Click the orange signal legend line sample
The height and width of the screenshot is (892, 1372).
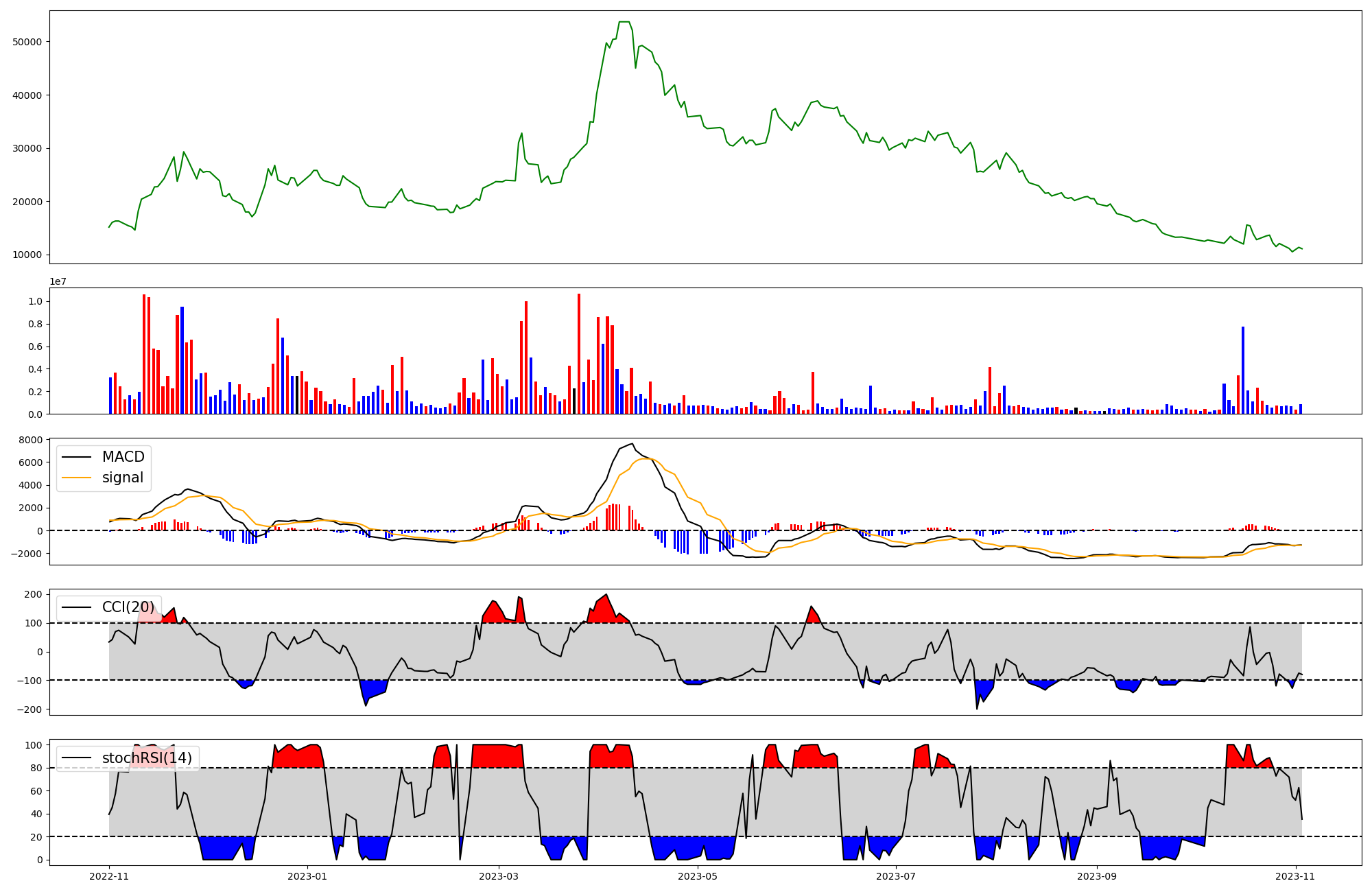[76, 478]
